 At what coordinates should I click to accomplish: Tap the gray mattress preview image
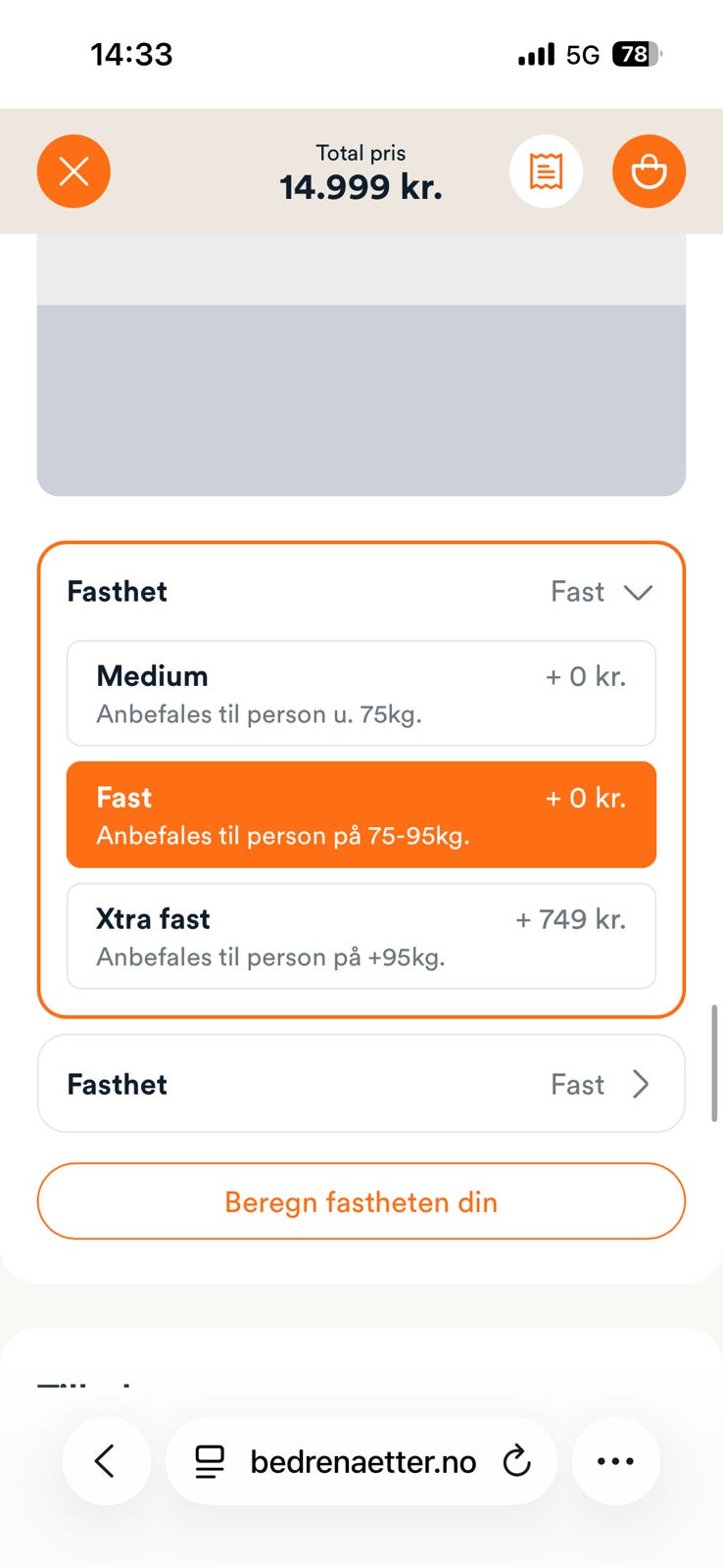[x=361, y=392]
